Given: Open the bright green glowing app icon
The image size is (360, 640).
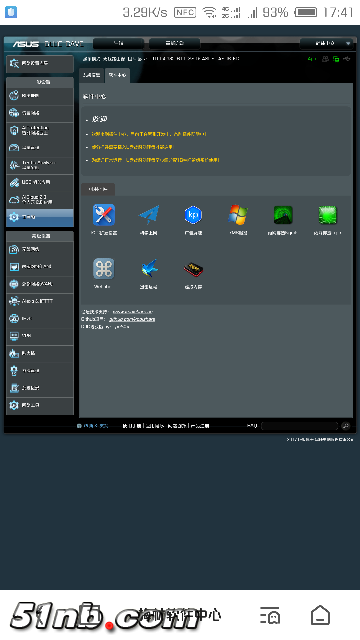Looking at the screenshot, I should click(x=327, y=215).
